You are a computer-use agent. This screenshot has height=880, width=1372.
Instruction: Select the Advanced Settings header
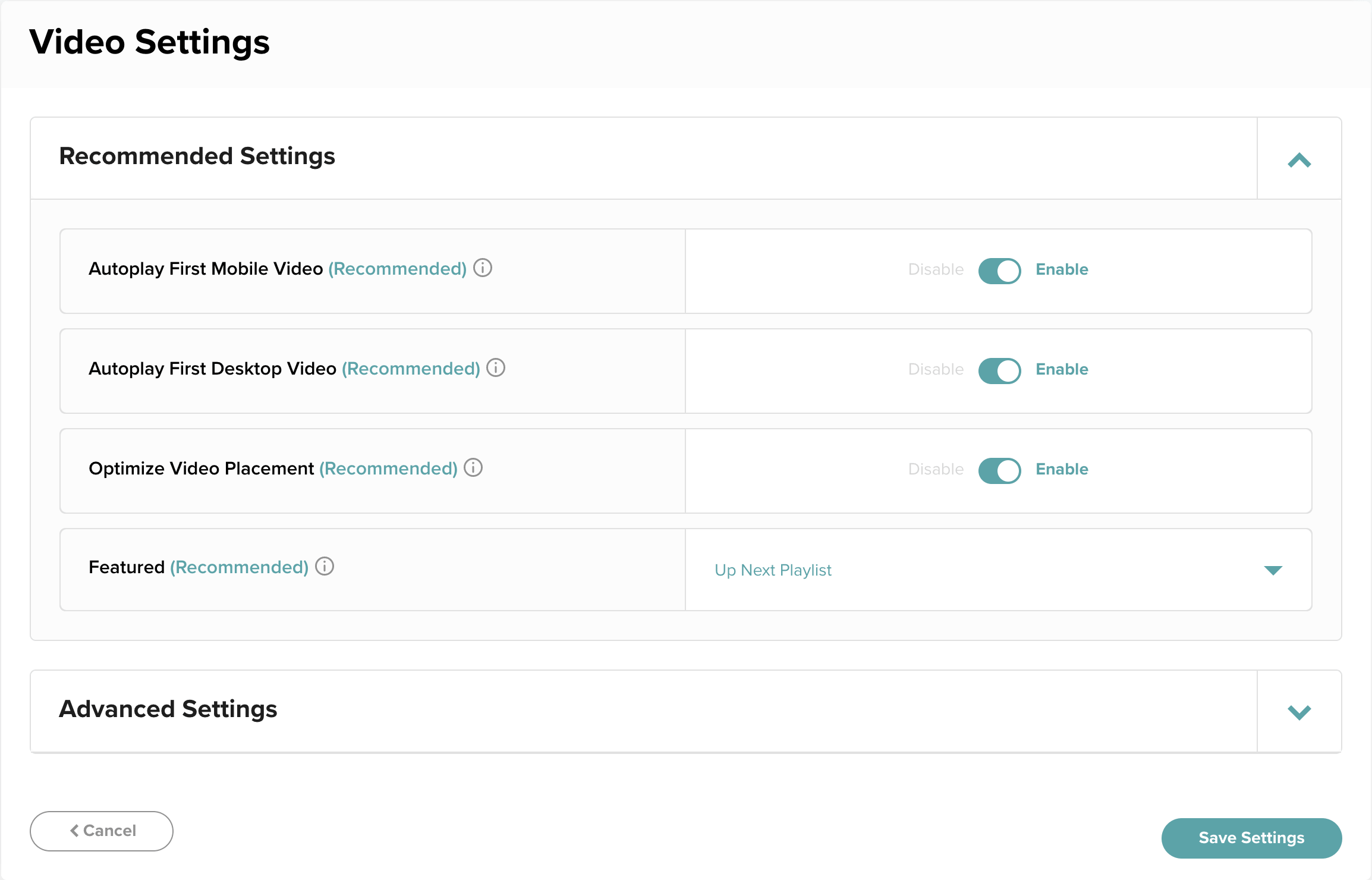pyautogui.click(x=168, y=709)
